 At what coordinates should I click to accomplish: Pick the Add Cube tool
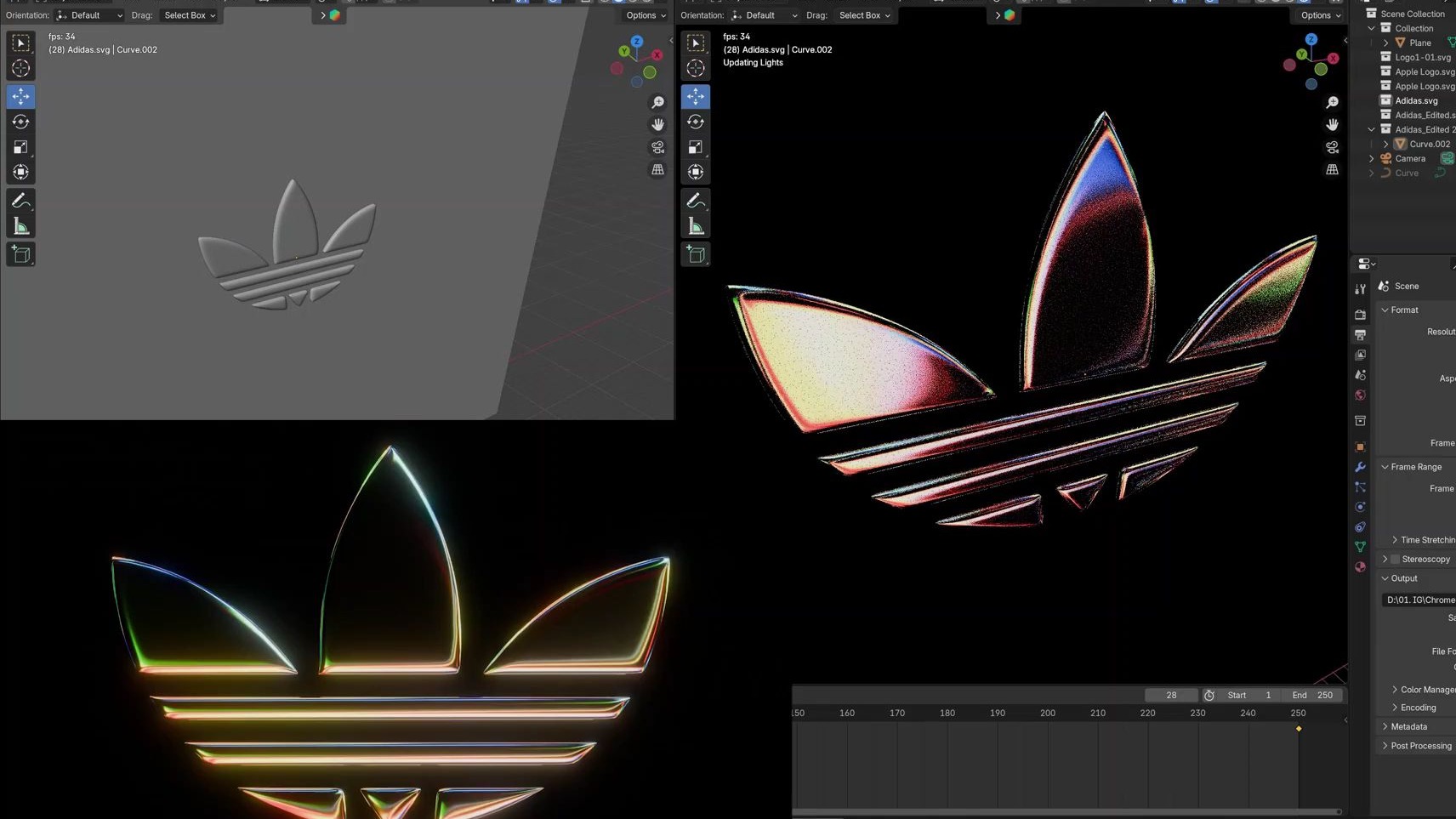[20, 253]
